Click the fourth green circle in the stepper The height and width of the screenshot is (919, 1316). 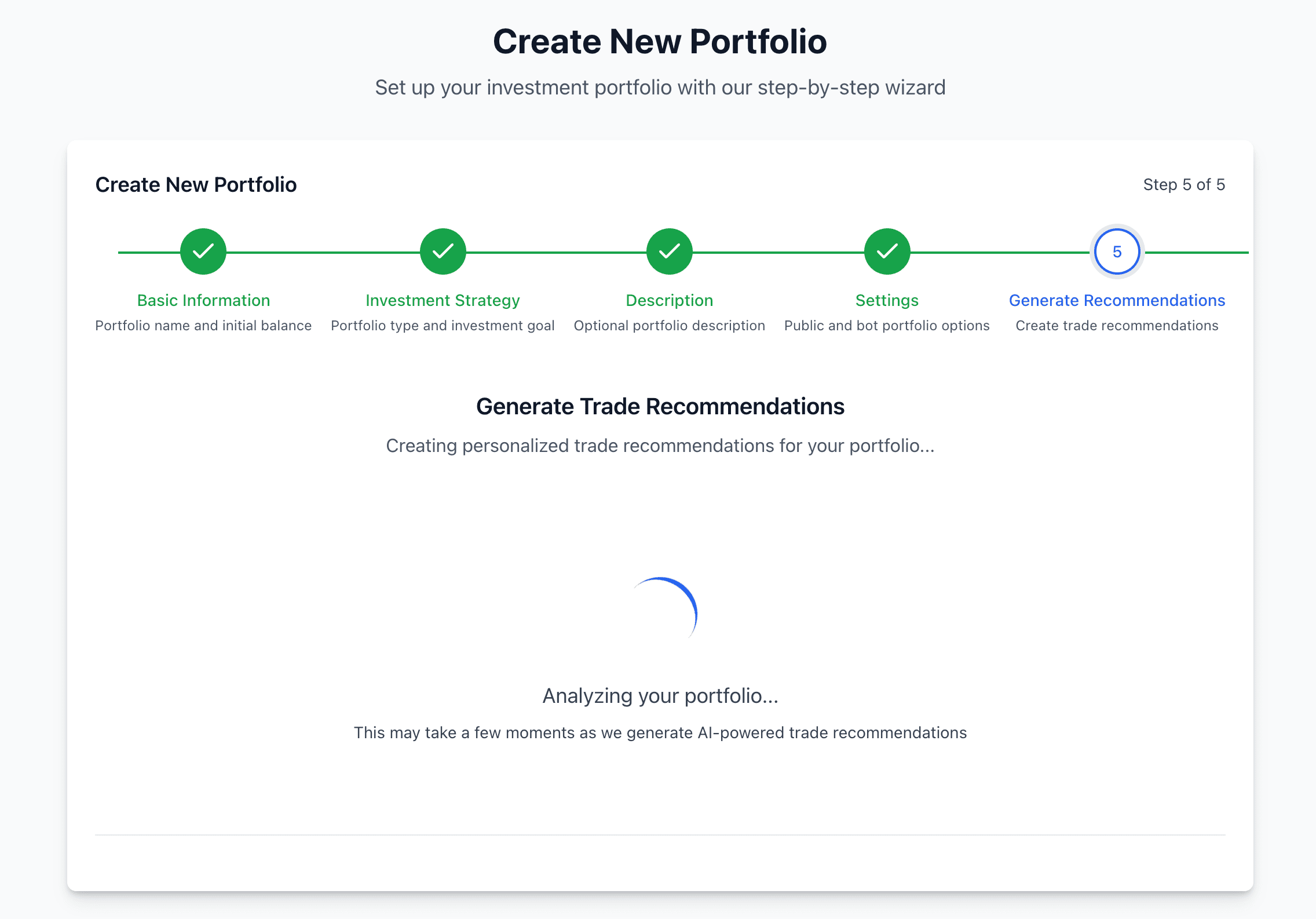pyautogui.click(x=886, y=251)
